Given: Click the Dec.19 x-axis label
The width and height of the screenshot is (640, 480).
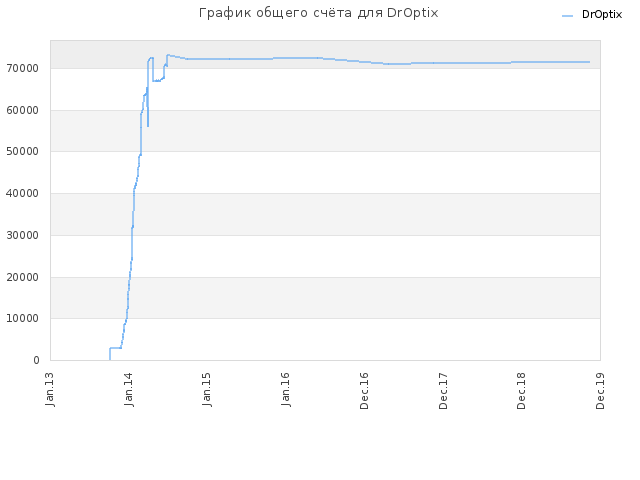Looking at the screenshot, I should coord(600,391).
